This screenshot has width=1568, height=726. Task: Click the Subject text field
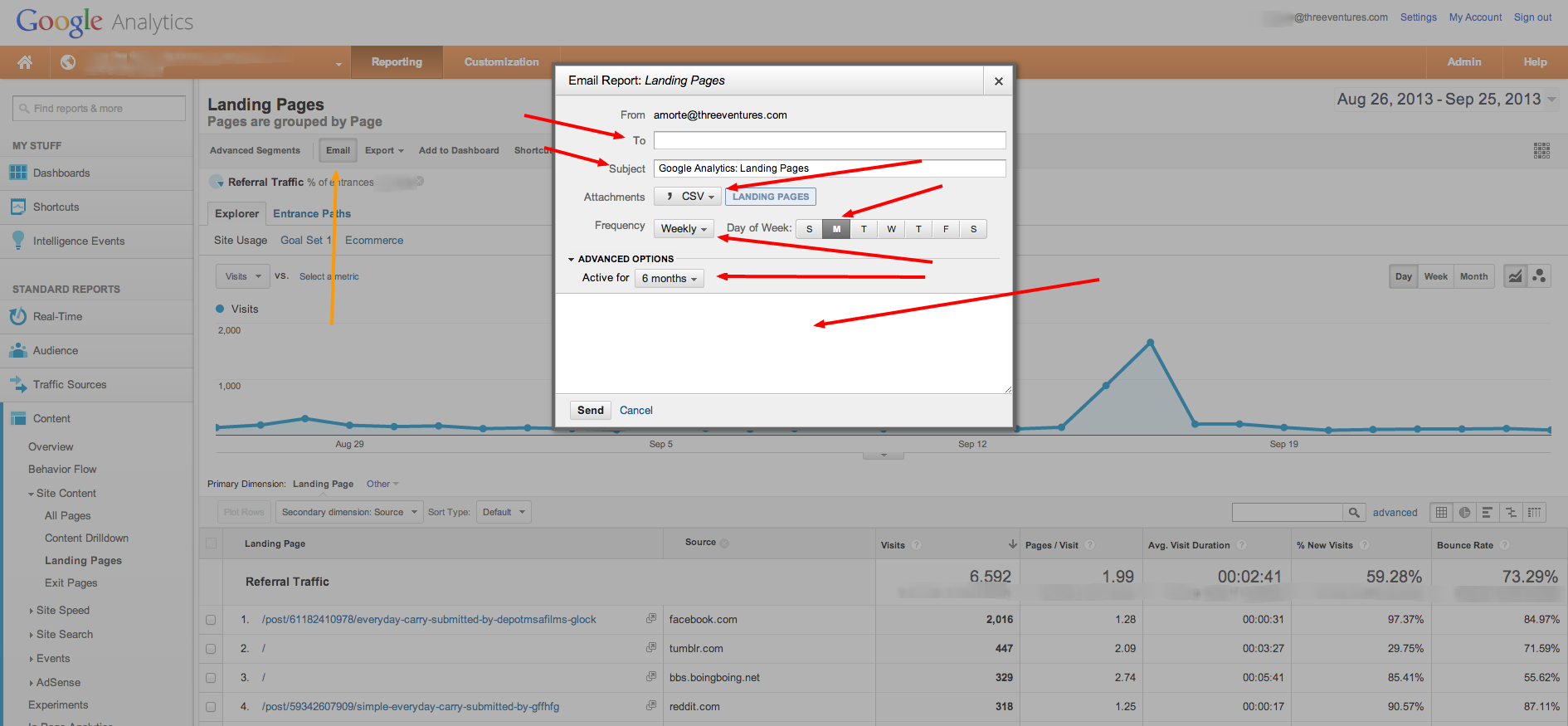click(830, 168)
